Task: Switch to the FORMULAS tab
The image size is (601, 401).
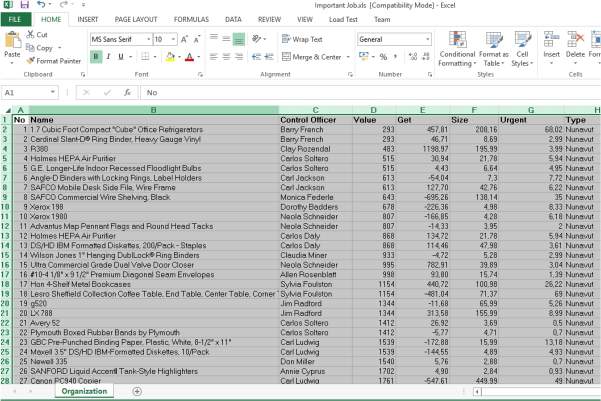Action: [x=191, y=19]
